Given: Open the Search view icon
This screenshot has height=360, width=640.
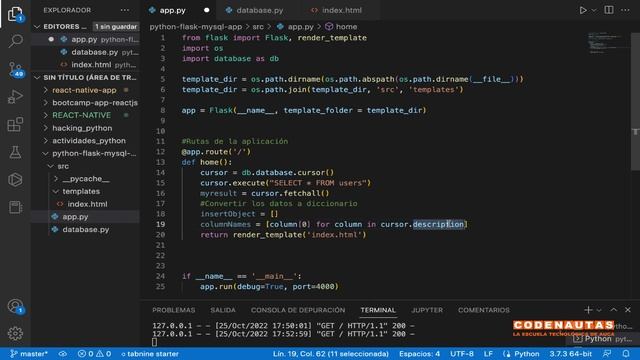Looking at the screenshot, I should tap(15, 41).
